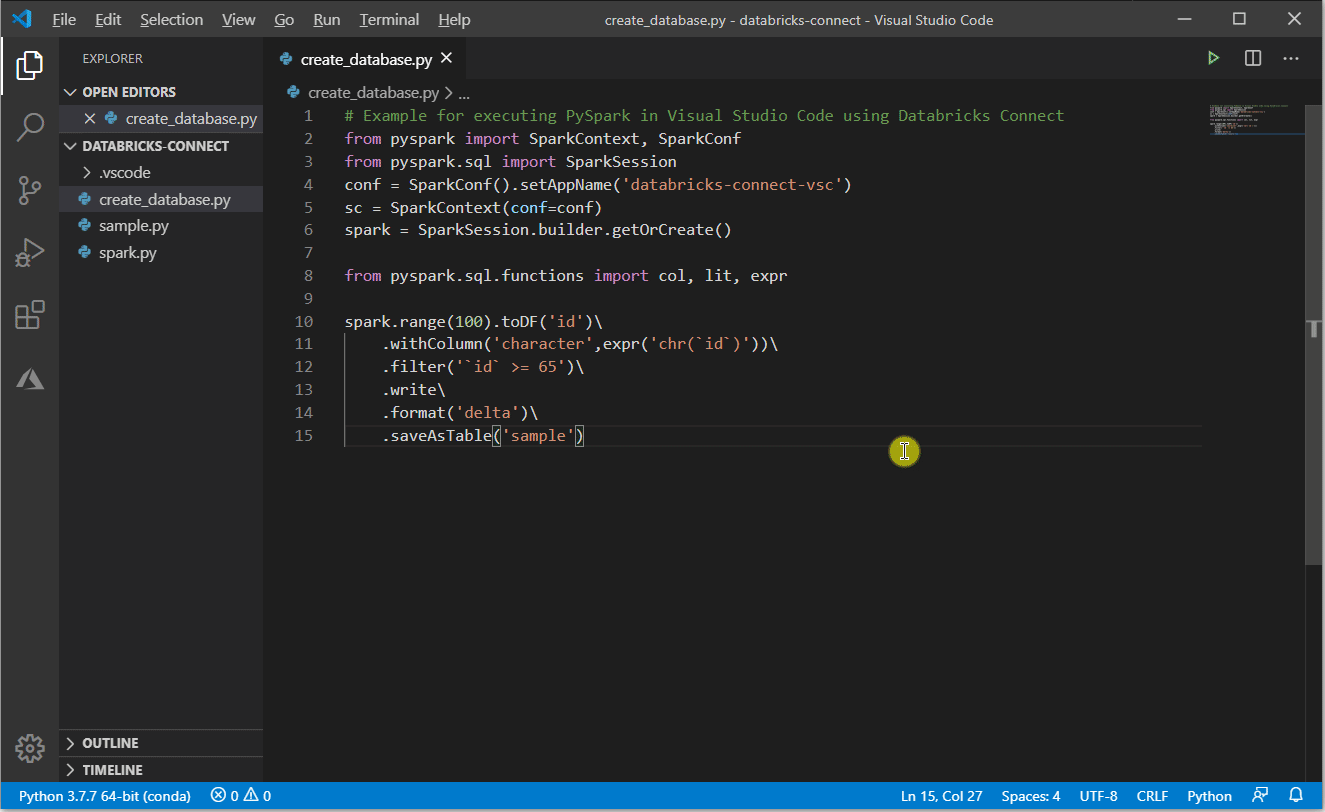The height and width of the screenshot is (812, 1325).
Task: Split the editor to the right
Action: pos(1253,58)
